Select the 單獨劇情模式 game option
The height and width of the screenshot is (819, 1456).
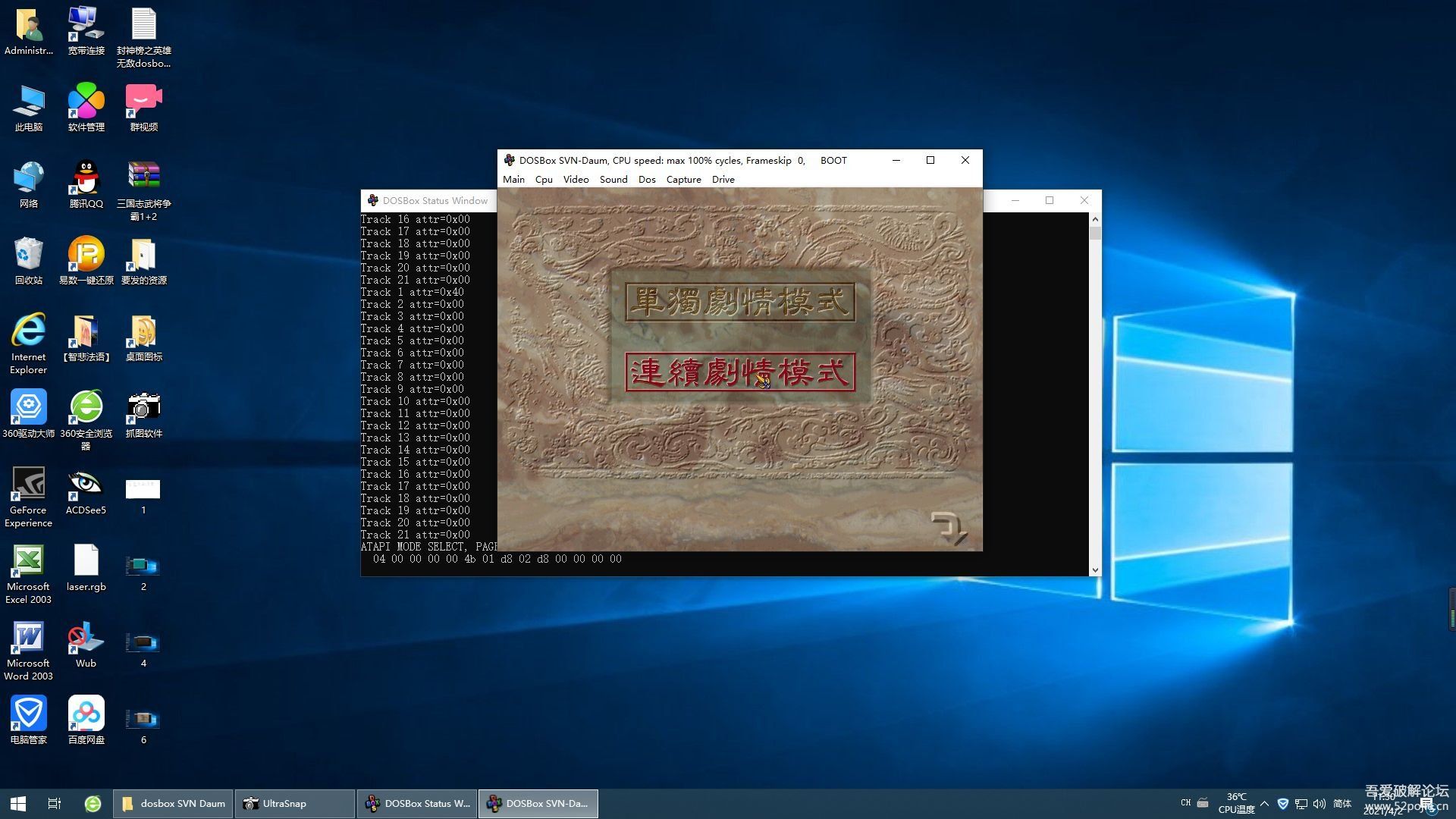(x=739, y=302)
